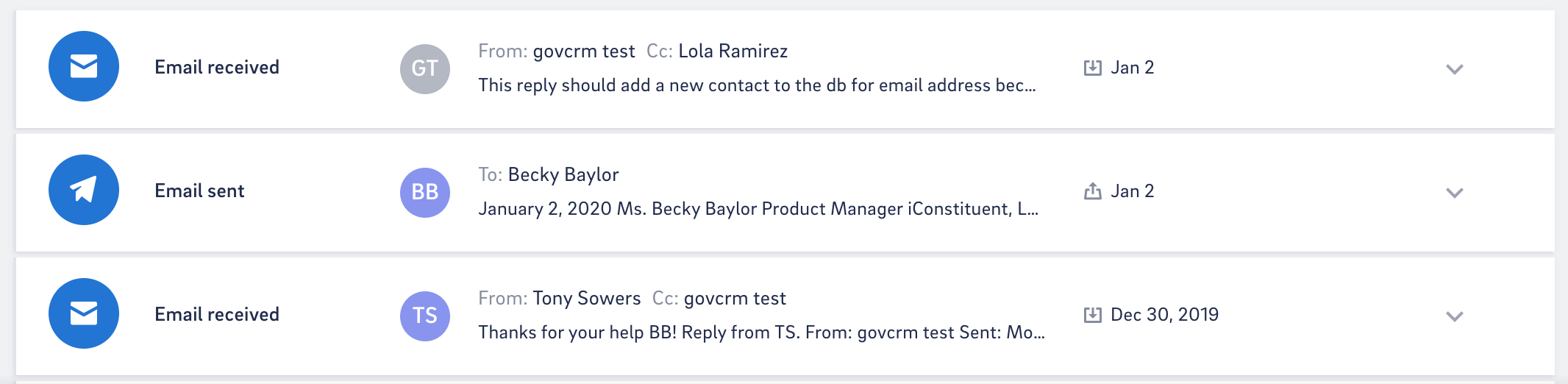The height and width of the screenshot is (384, 1568).
Task: Click the TS avatar circle
Action: tap(425, 316)
